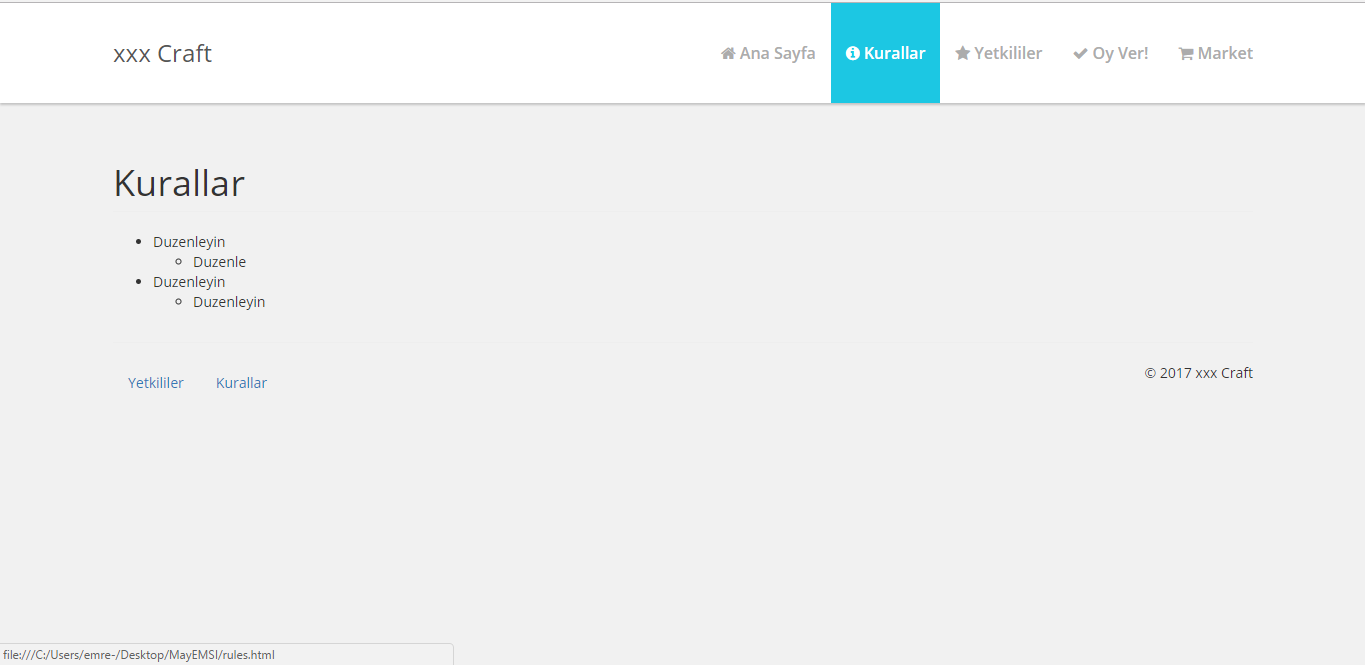Click the rules.html file path in status bar

[x=139, y=655]
